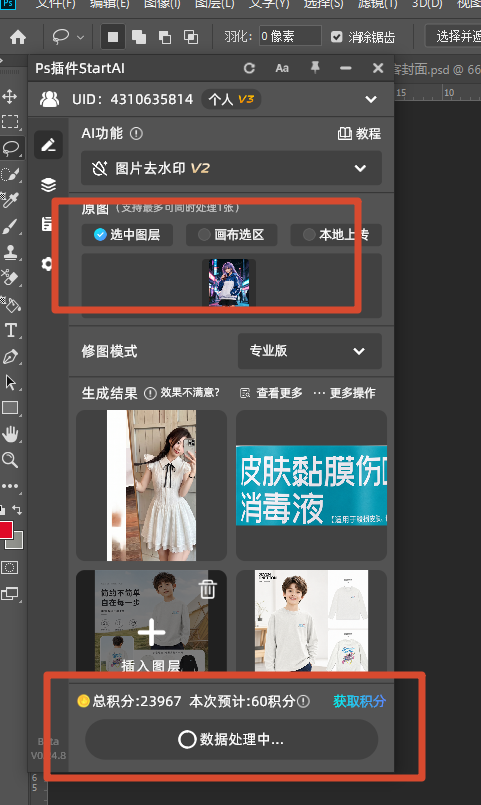The height and width of the screenshot is (805, 481).
Task: Select the Brush tool
Action: coord(10,226)
